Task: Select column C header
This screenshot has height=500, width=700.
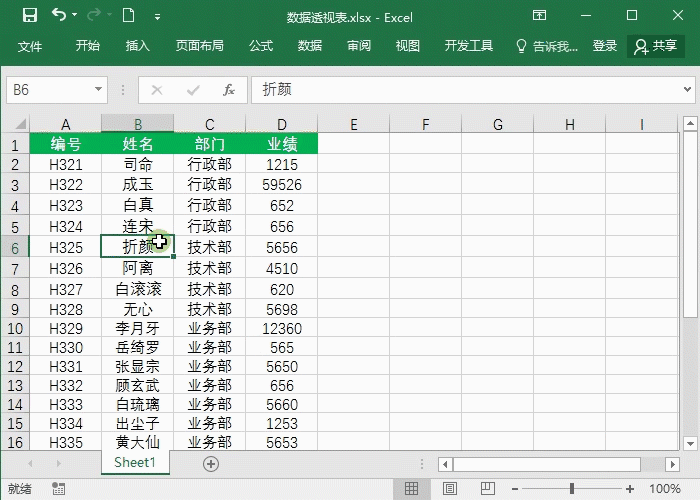Action: 209,124
